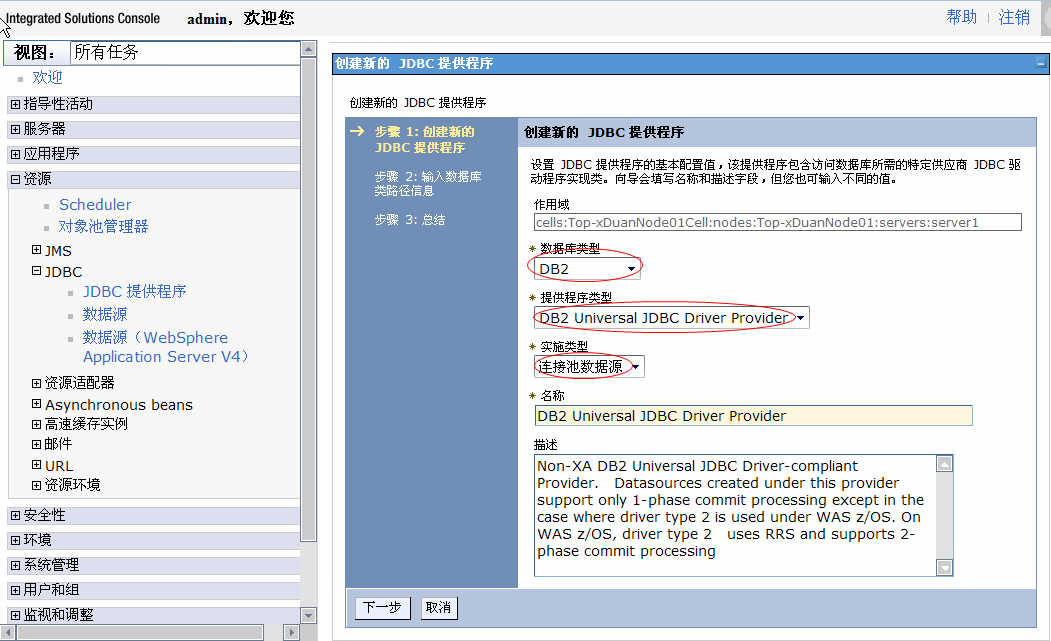Click the navigation pane horizontal scrollbar thumb
Image resolution: width=1051 pixels, height=641 pixels.
pos(140,632)
